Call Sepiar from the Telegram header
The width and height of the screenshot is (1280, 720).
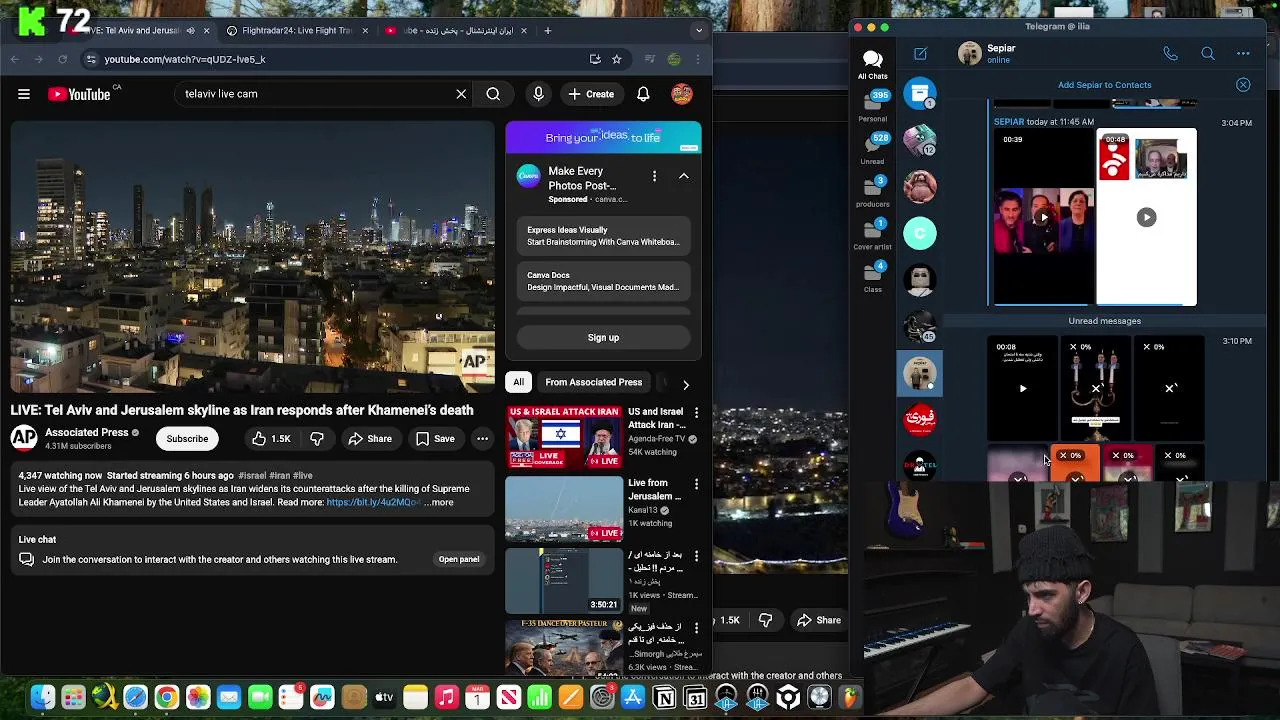1170,53
